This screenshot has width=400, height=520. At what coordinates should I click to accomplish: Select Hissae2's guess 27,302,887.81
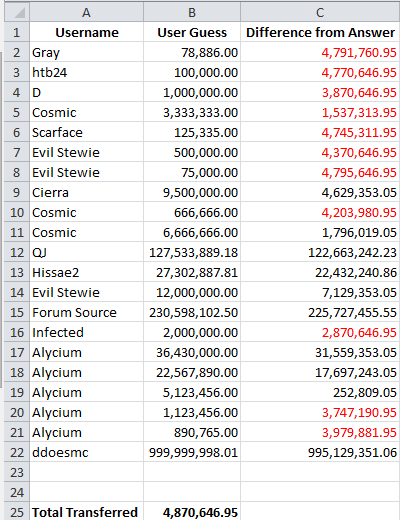point(192,272)
